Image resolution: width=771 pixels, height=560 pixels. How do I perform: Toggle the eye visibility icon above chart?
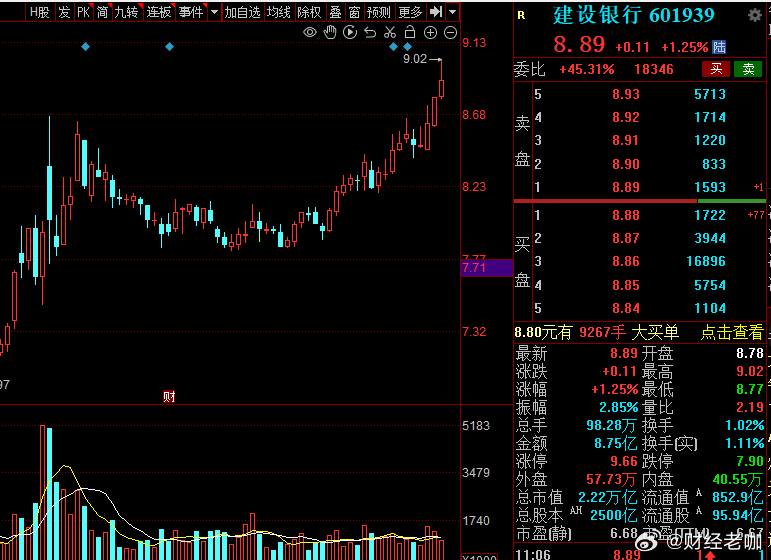pos(310,33)
